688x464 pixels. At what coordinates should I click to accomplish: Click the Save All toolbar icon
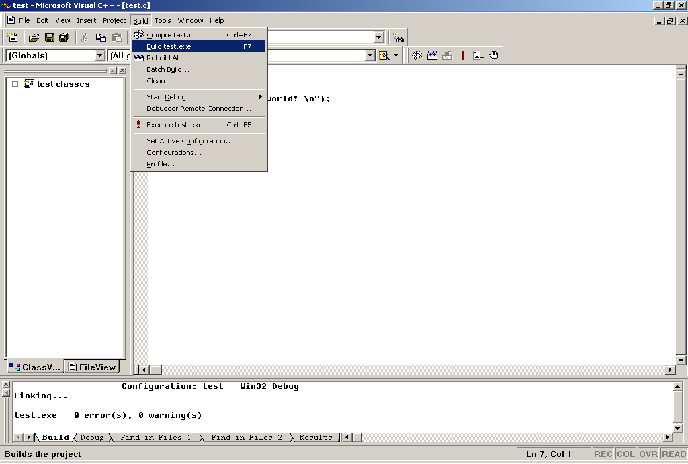point(64,38)
